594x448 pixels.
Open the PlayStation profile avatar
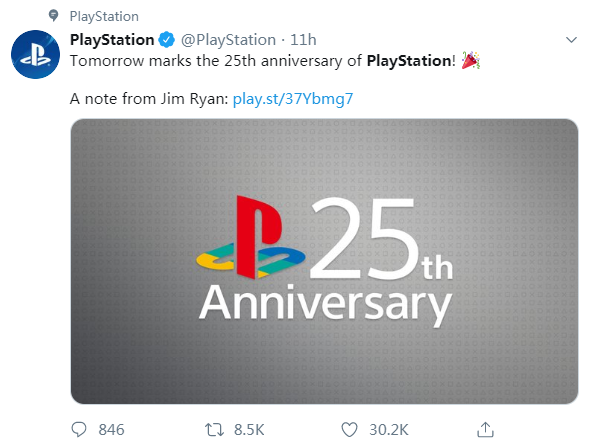click(35, 55)
